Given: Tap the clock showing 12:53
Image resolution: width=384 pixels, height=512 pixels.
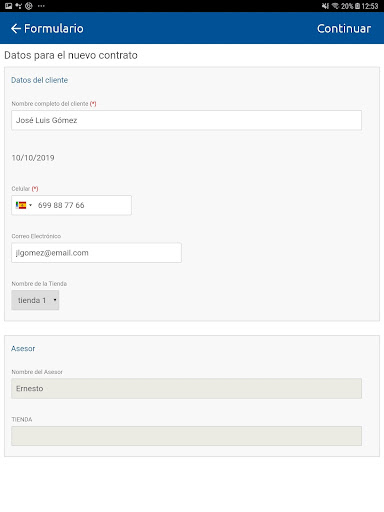Looking at the screenshot, I should click(370, 6).
